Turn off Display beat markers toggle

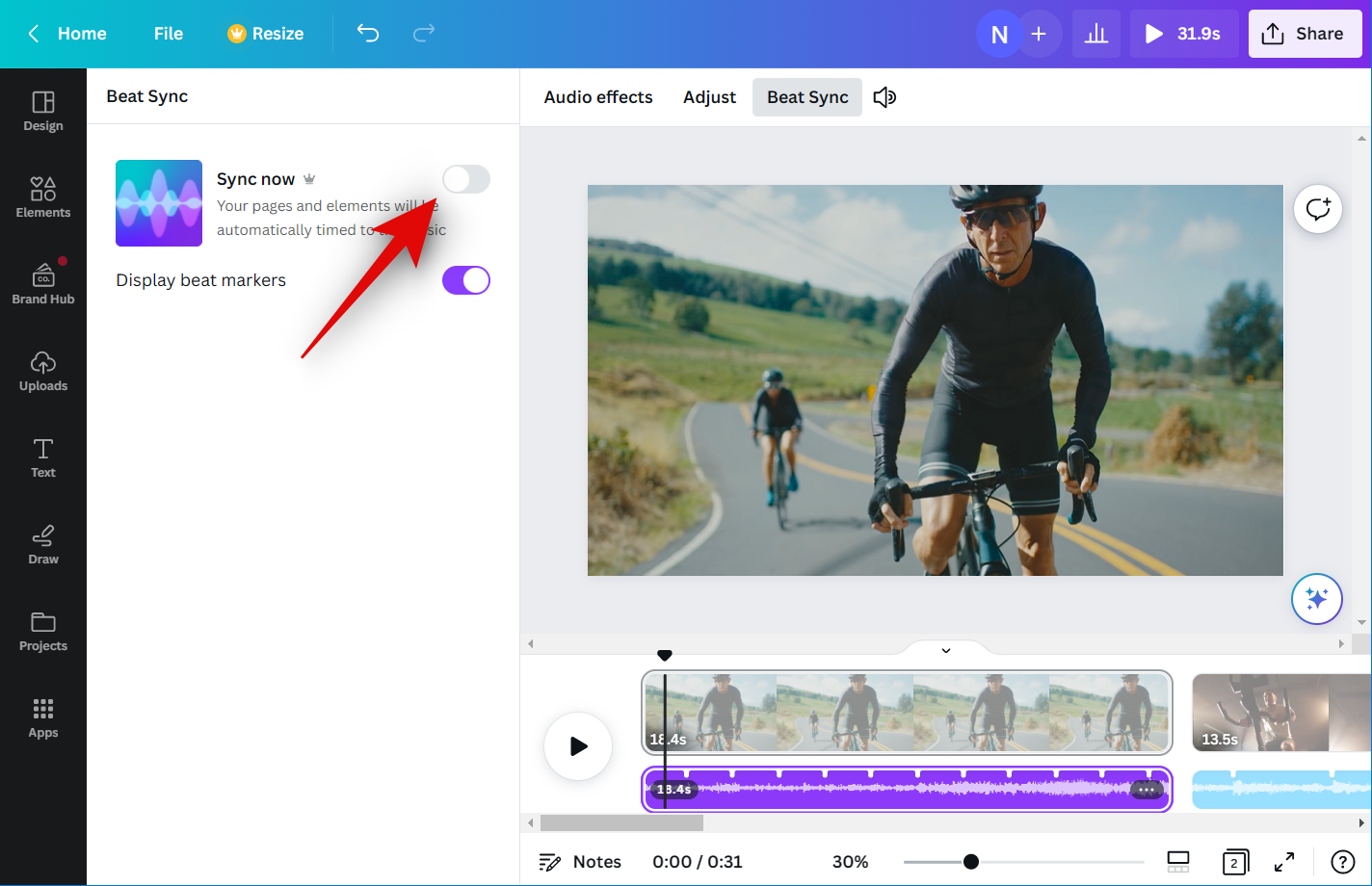click(x=466, y=280)
